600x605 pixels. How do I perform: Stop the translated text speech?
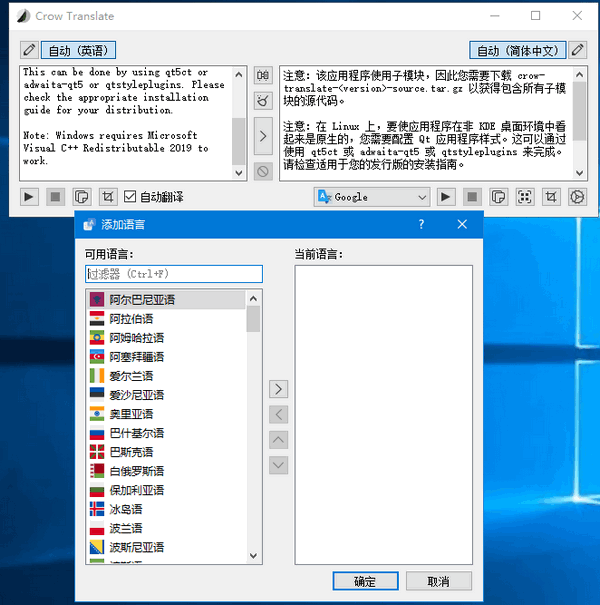[x=472, y=197]
